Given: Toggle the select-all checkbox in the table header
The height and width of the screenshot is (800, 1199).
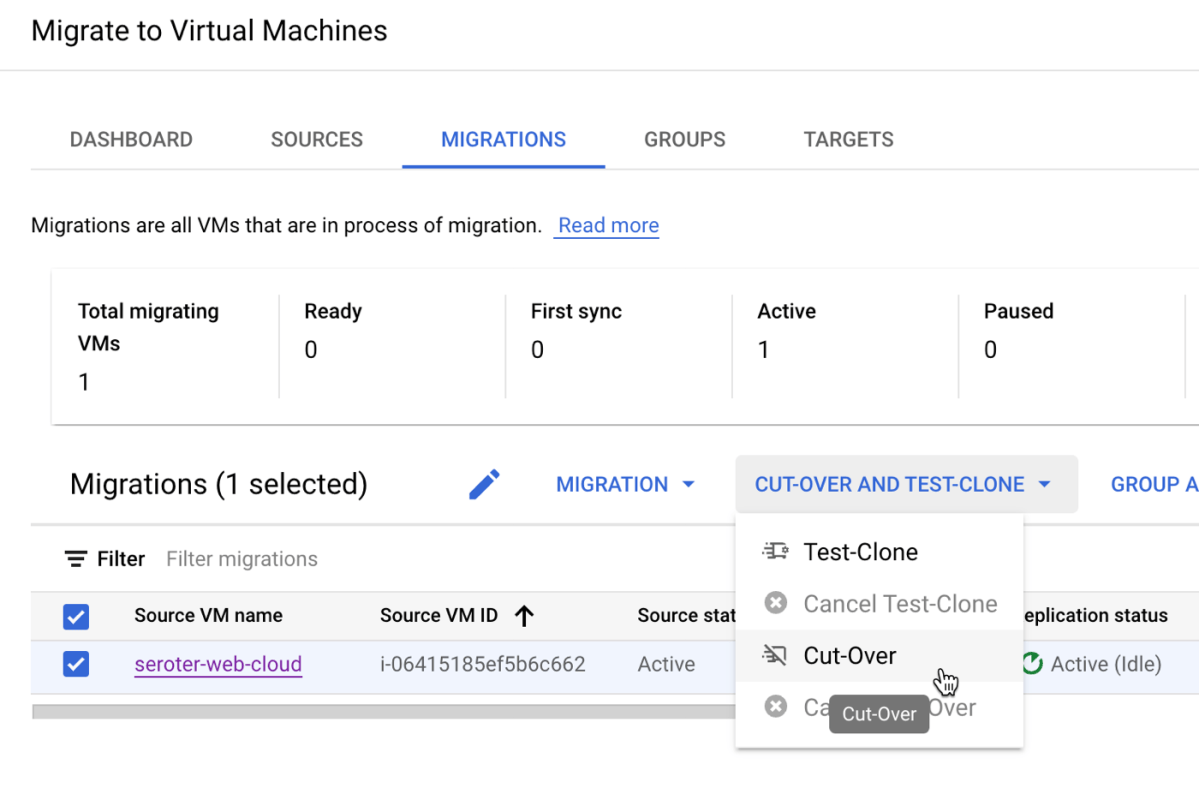Looking at the screenshot, I should [x=76, y=616].
